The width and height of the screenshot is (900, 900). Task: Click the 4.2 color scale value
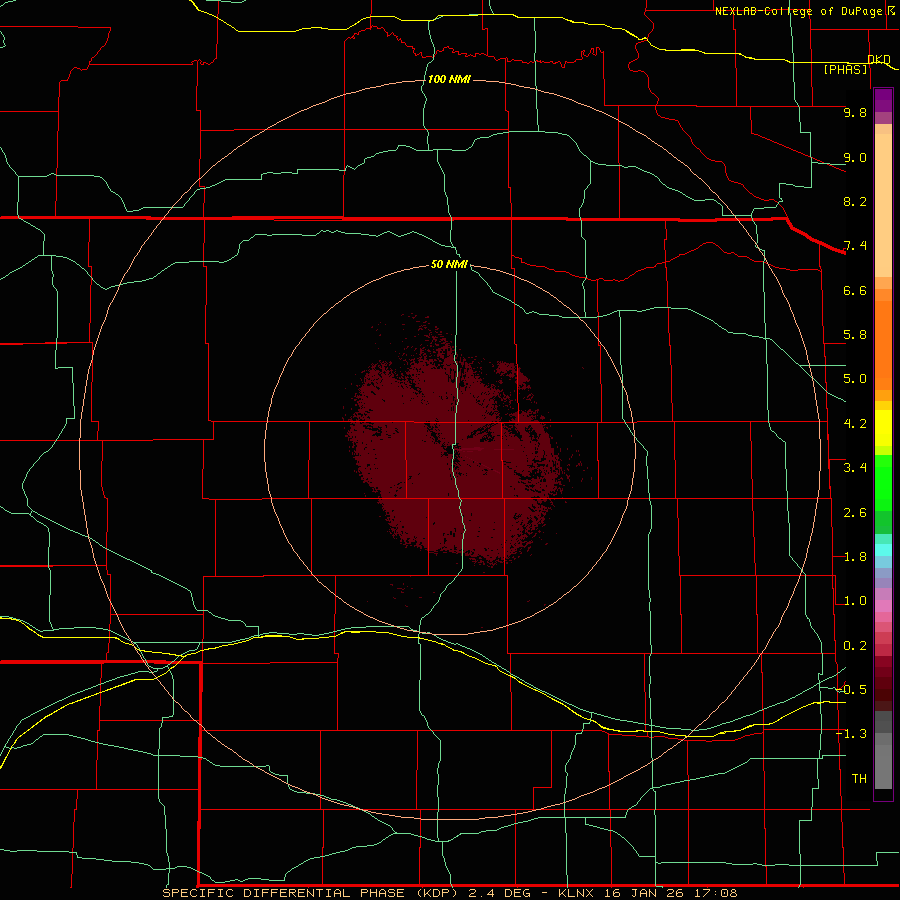(x=855, y=424)
